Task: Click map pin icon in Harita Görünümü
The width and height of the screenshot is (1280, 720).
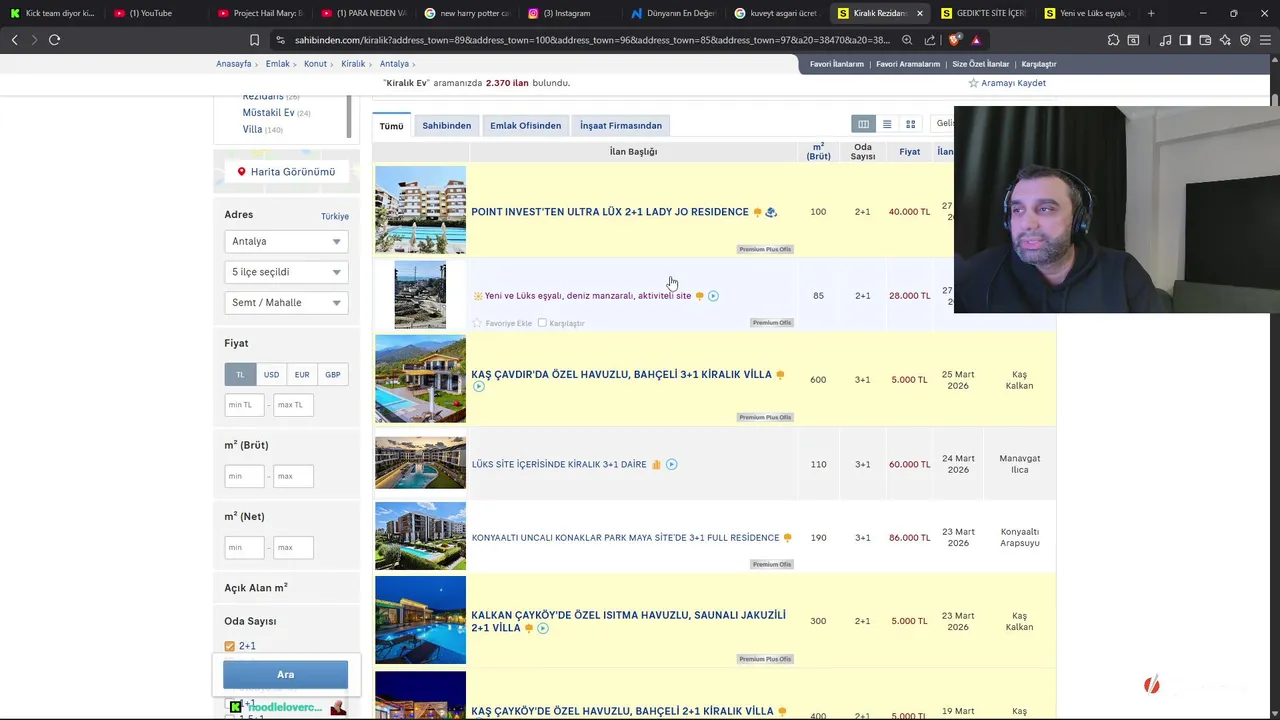Action: click(x=241, y=172)
